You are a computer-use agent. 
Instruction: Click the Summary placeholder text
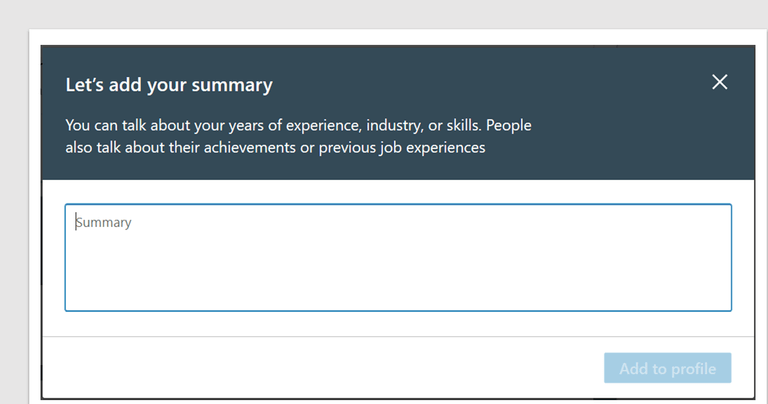(x=103, y=222)
